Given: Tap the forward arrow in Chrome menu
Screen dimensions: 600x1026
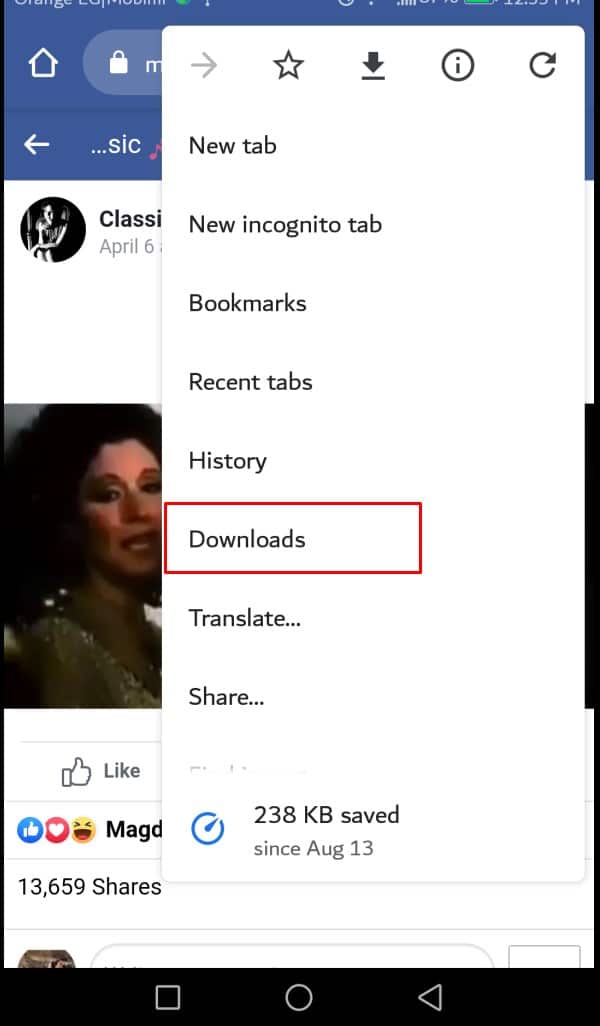Looking at the screenshot, I should click(x=203, y=65).
